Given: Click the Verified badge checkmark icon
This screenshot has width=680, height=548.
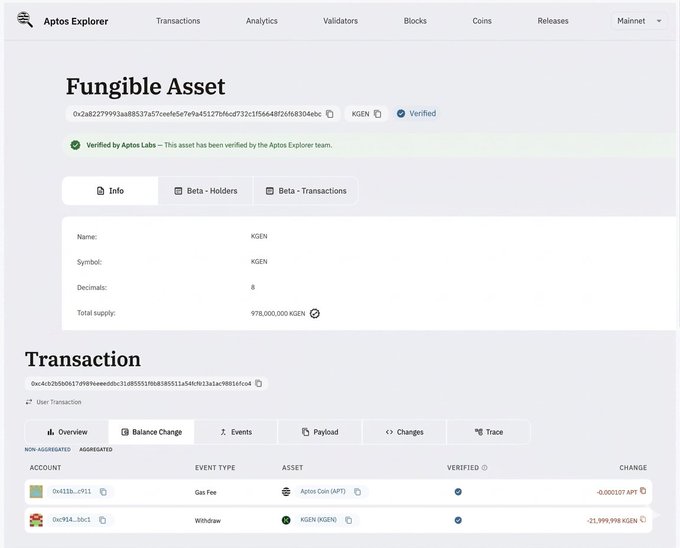Looking at the screenshot, I should [401, 114].
